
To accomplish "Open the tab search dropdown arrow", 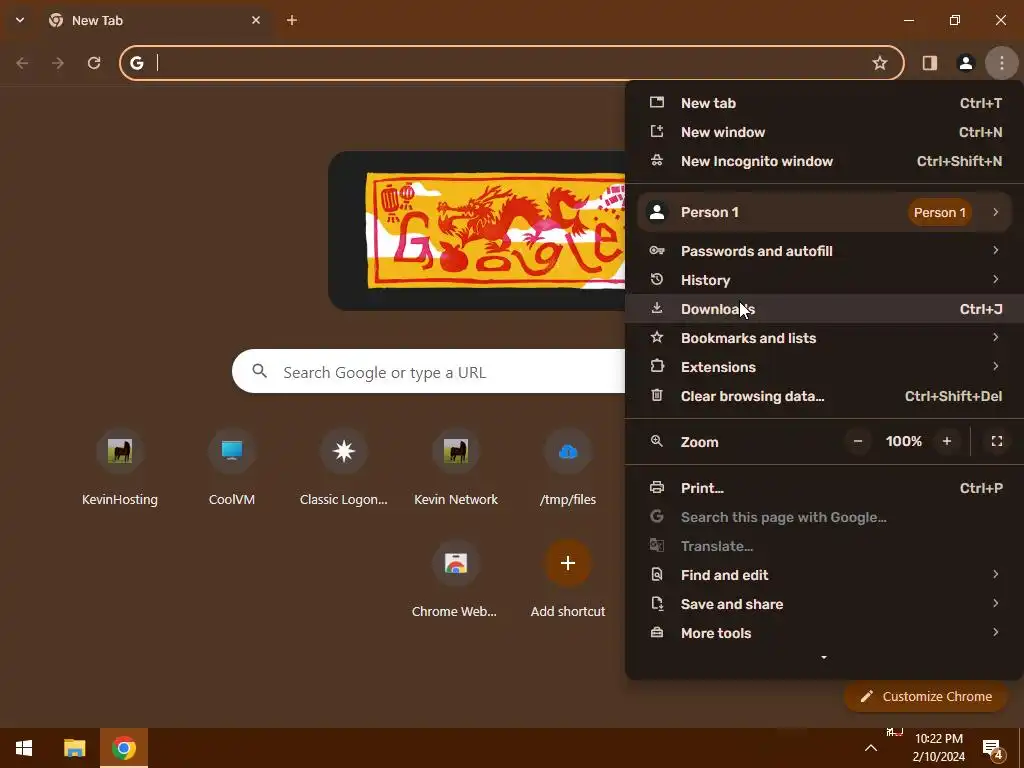I will (x=20, y=20).
